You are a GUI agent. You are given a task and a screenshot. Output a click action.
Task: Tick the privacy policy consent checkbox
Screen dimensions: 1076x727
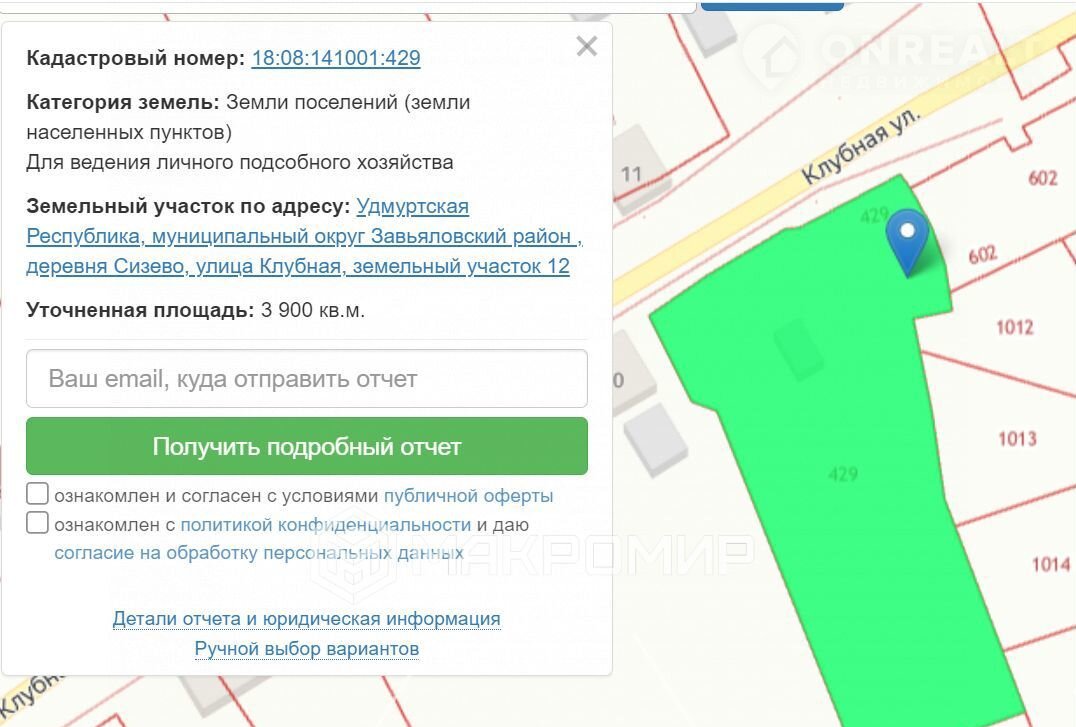coord(38,523)
